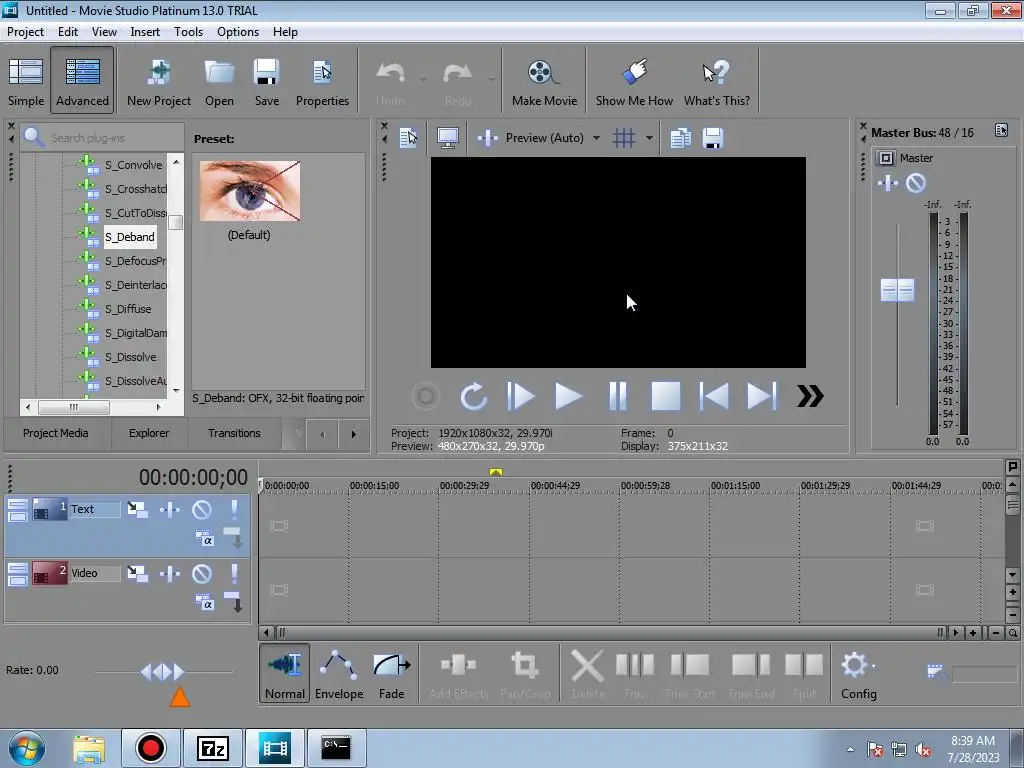Click the Master volume fader handle
This screenshot has height=768, width=1024.
[897, 290]
